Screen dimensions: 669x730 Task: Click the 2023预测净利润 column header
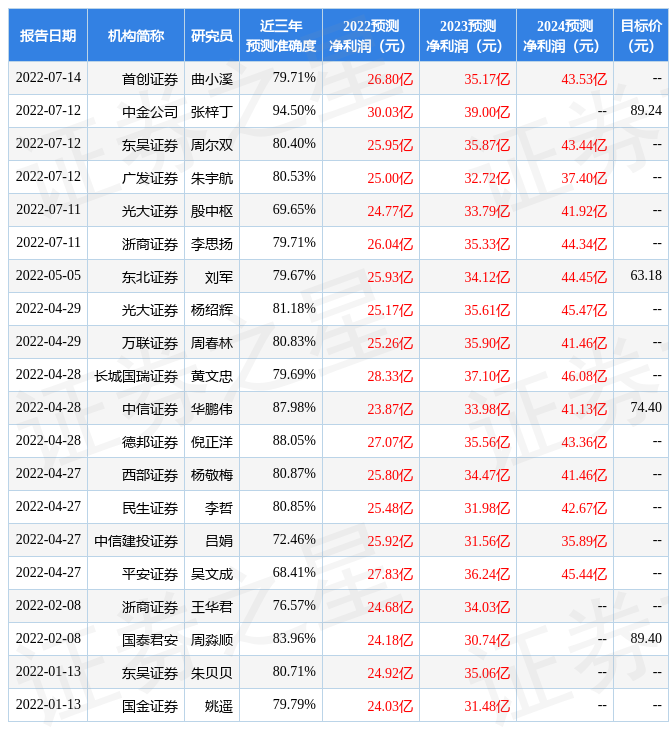pos(468,35)
